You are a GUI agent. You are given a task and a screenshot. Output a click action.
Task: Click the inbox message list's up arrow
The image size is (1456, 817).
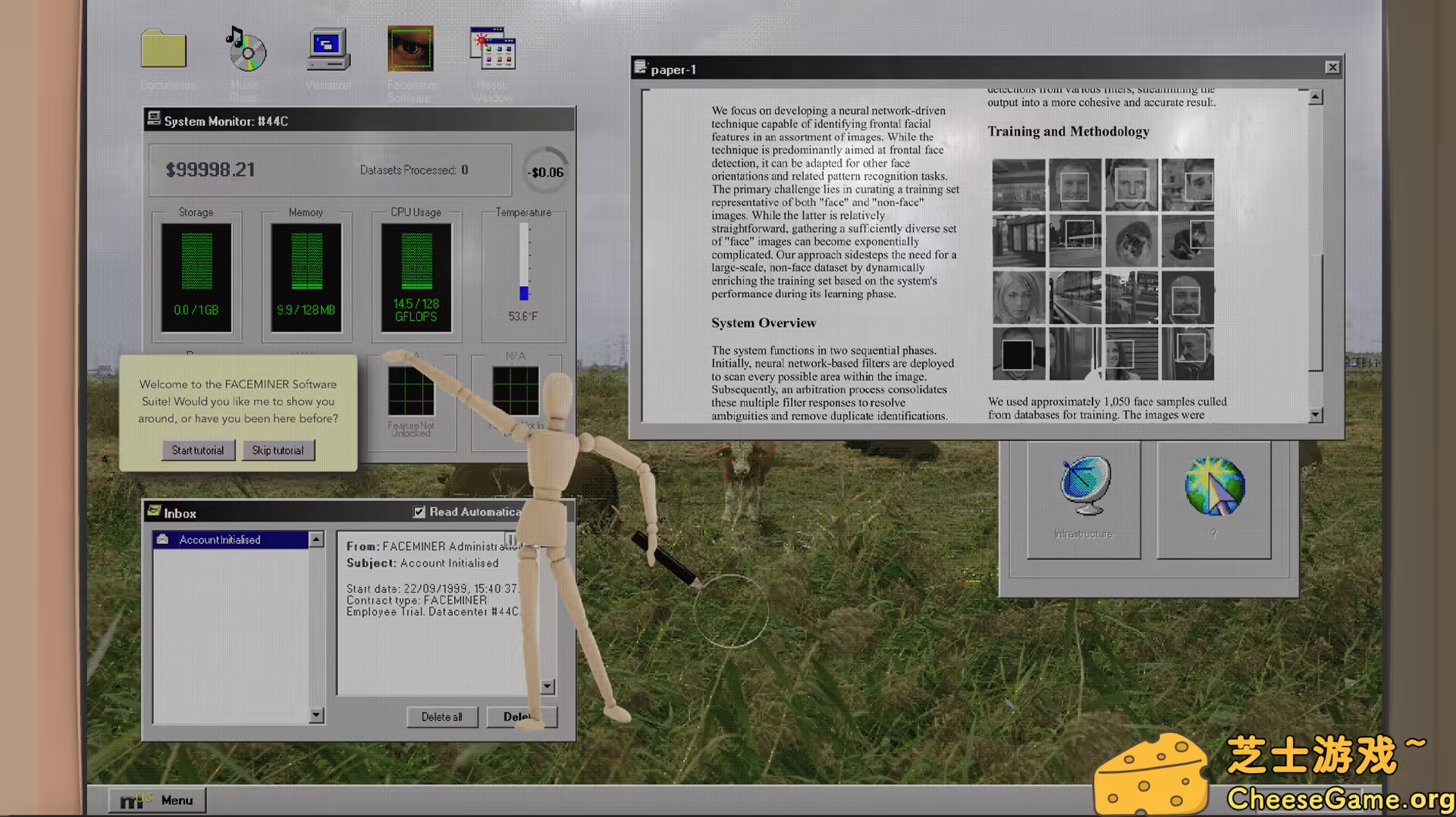pyautogui.click(x=317, y=539)
